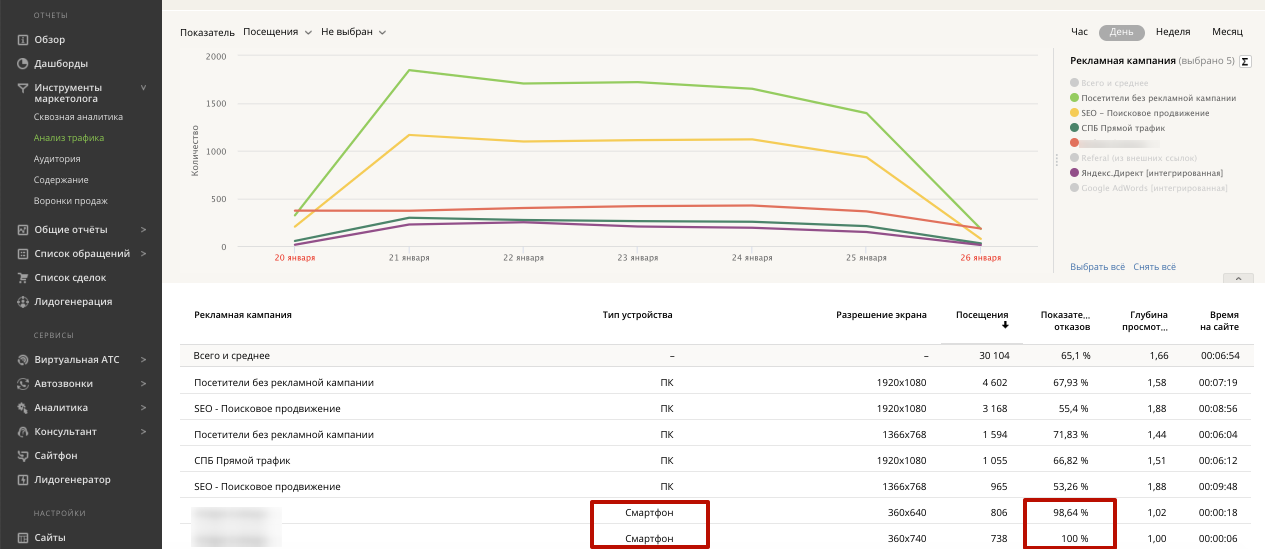Sort by 'Показатель отказов' column header
1265x549 pixels.
(1065, 320)
